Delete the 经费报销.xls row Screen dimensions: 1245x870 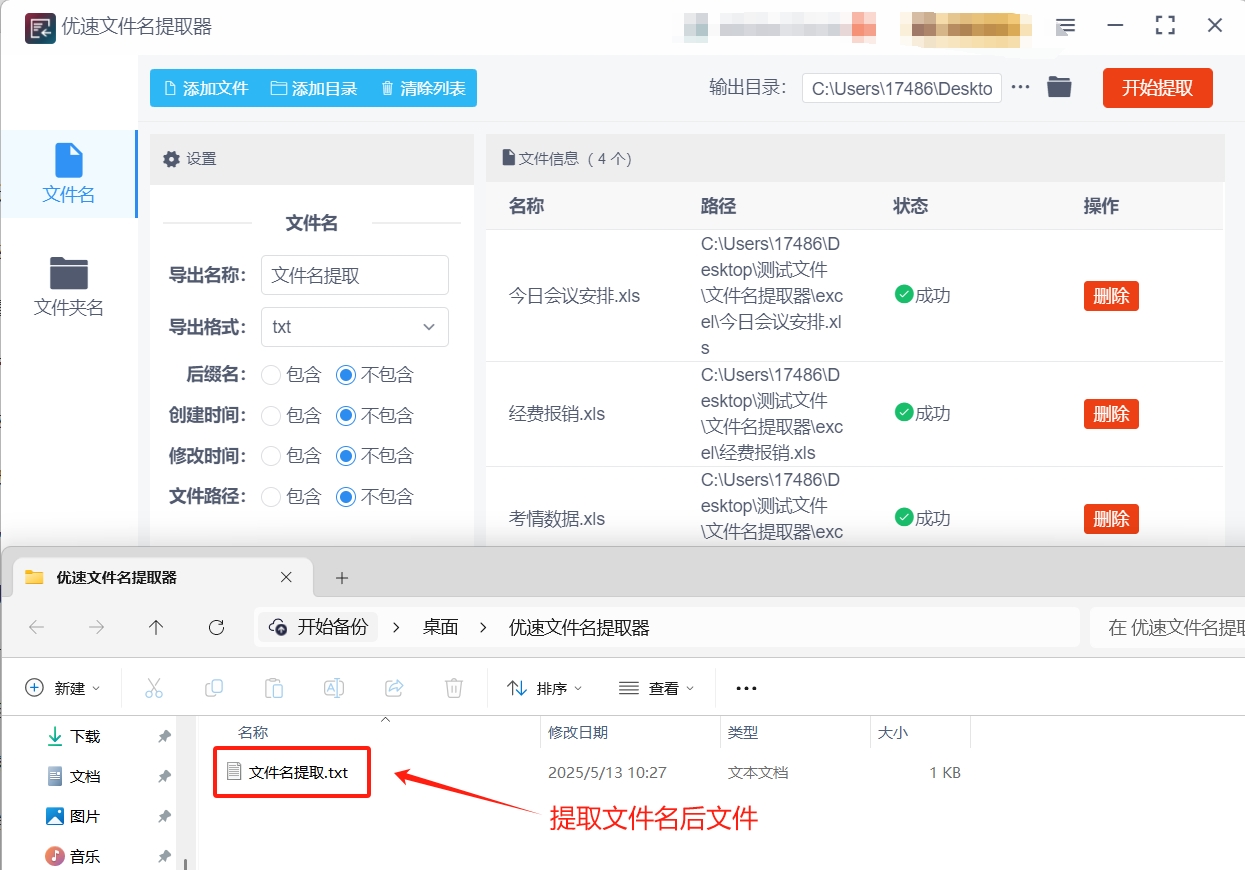[1111, 414]
